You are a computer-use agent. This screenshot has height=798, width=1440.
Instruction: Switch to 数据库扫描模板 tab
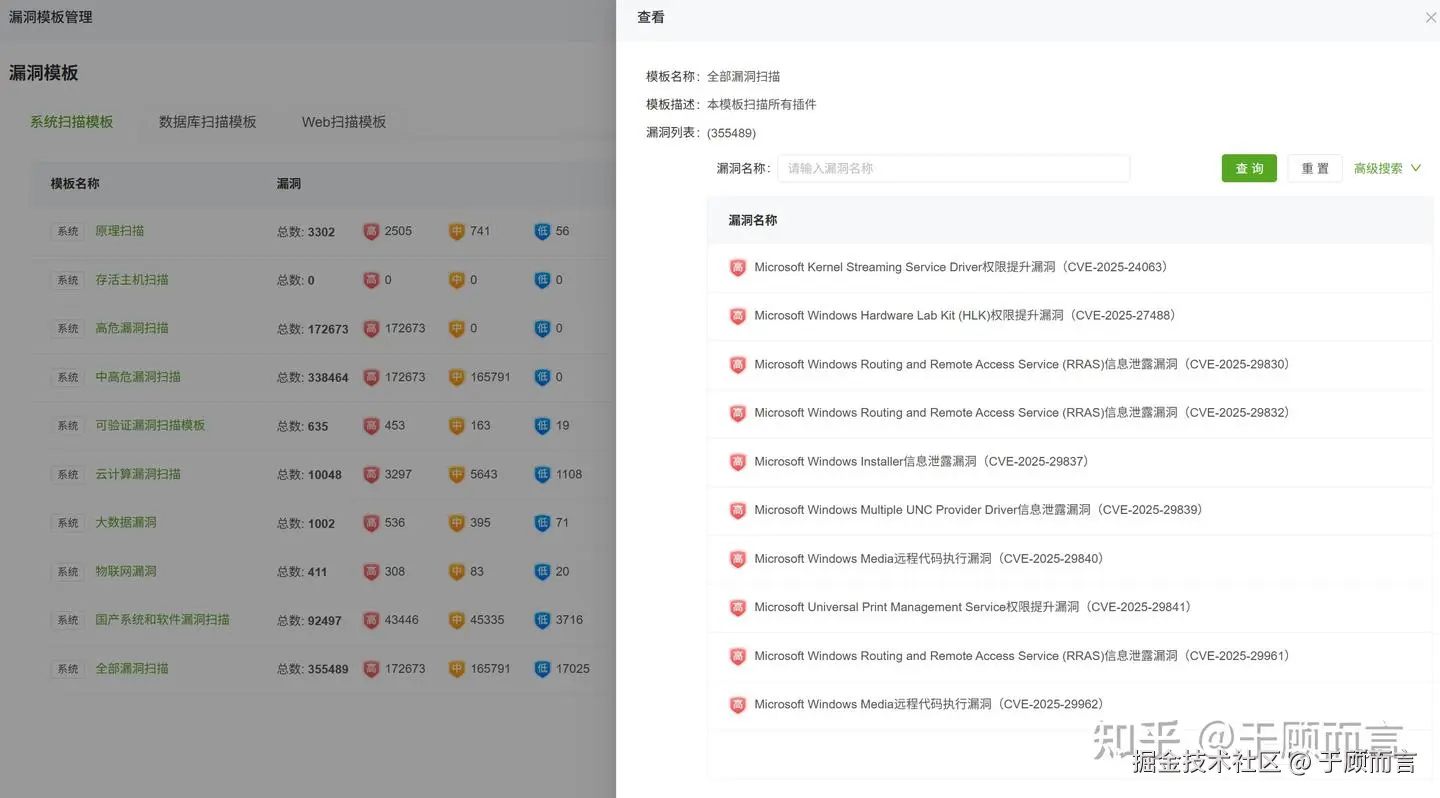click(208, 122)
